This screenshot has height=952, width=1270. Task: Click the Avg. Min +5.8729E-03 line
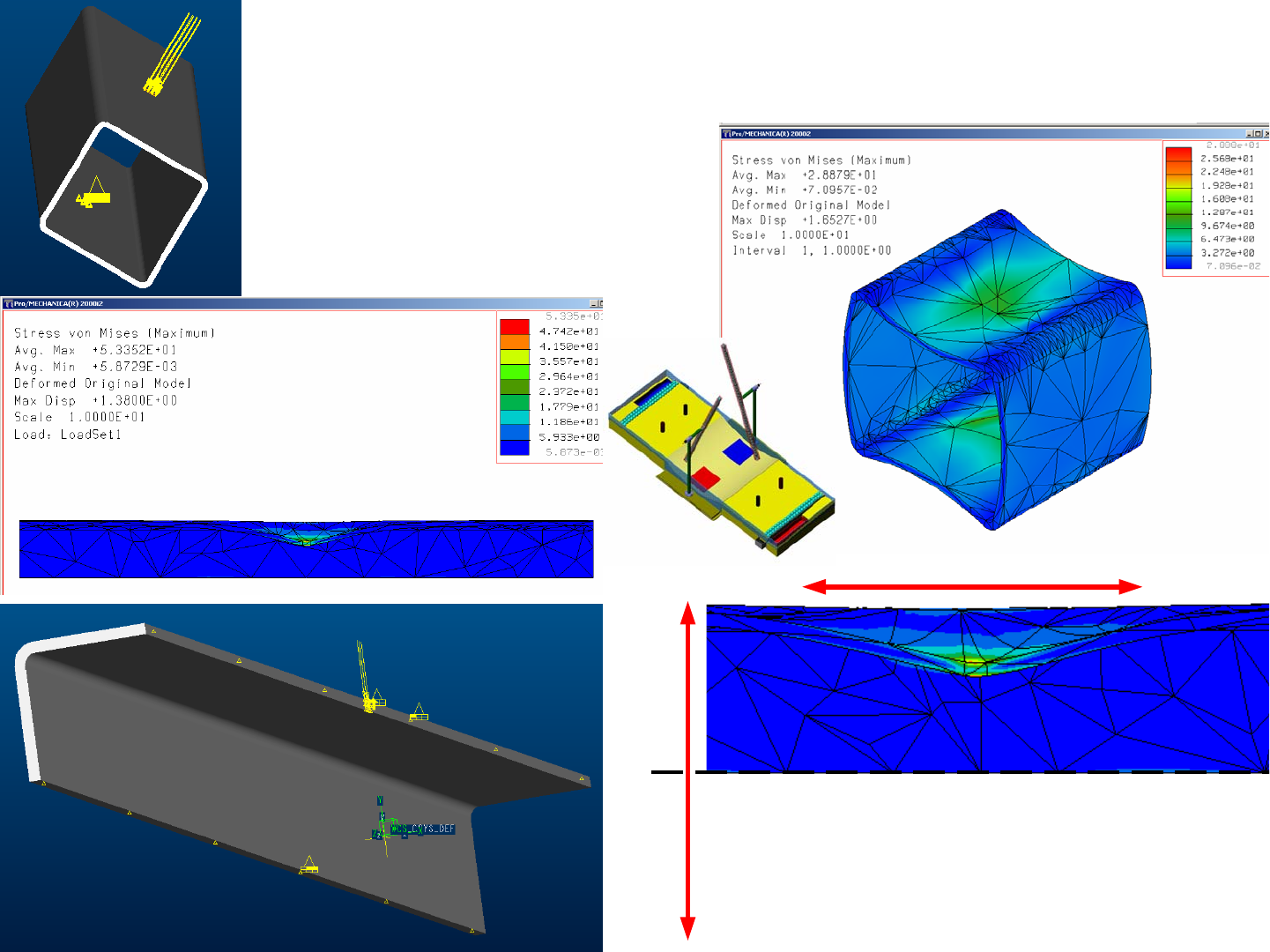(95, 367)
